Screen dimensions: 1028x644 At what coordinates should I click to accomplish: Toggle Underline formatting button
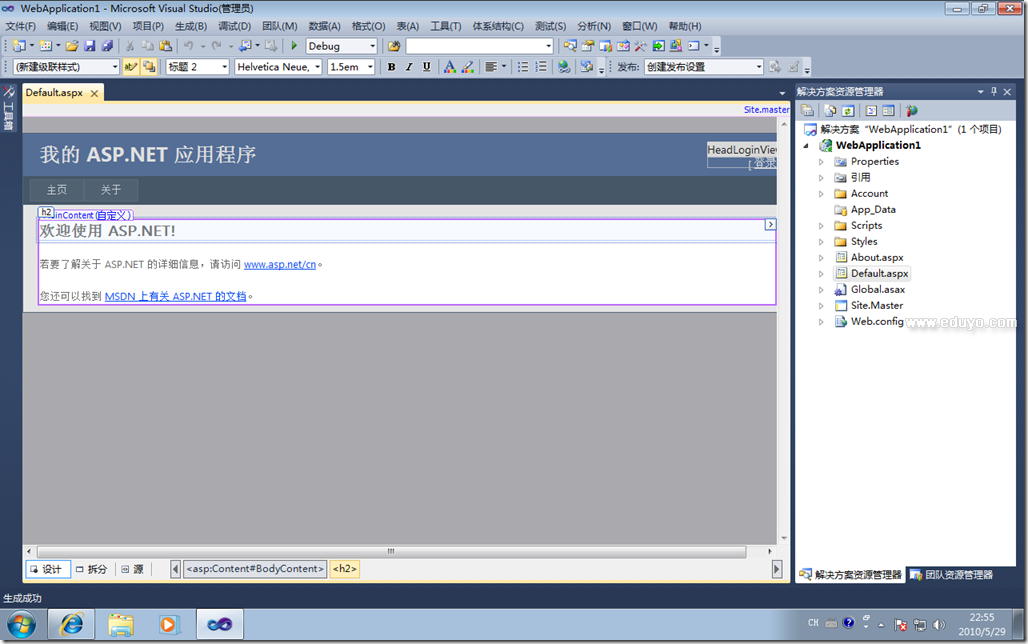click(x=427, y=67)
